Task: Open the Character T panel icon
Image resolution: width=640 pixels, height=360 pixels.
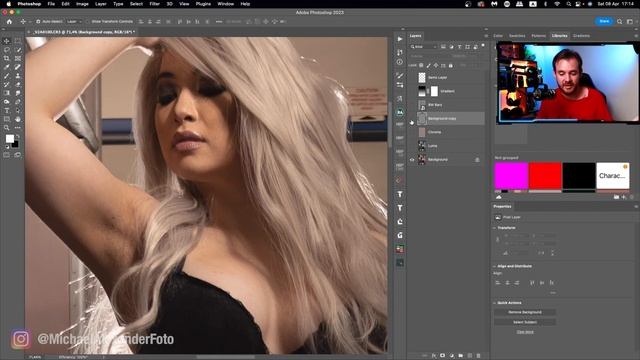Action: point(400,194)
